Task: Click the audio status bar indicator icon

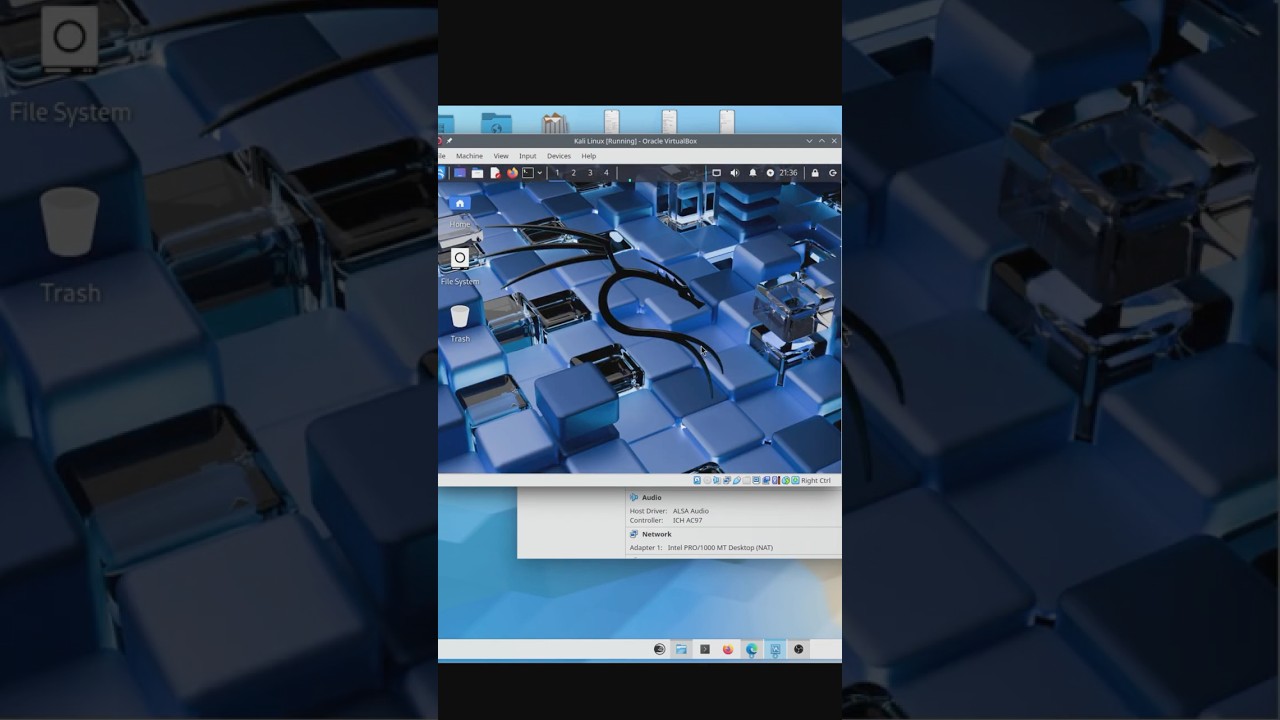Action: coord(717,480)
